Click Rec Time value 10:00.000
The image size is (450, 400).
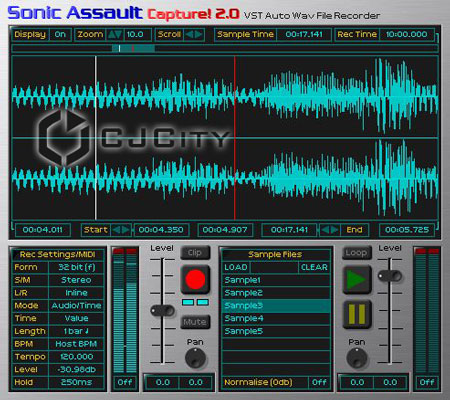(x=407, y=34)
